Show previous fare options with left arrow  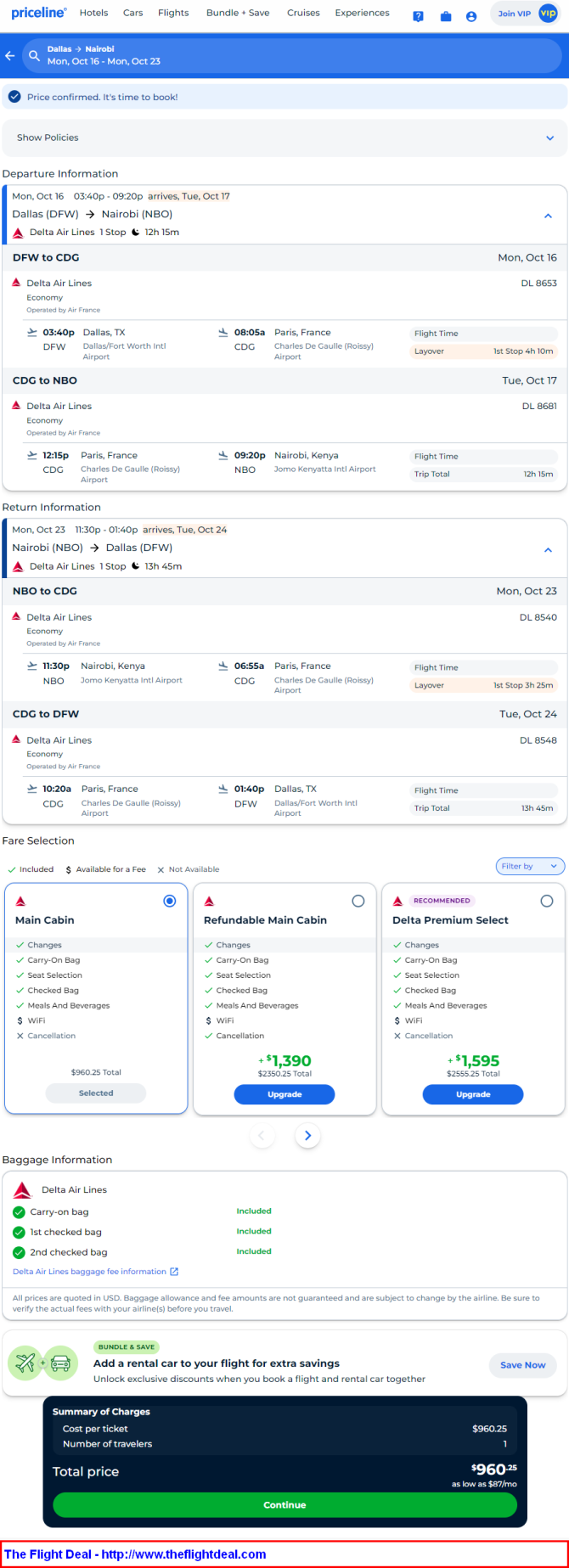click(x=262, y=1136)
